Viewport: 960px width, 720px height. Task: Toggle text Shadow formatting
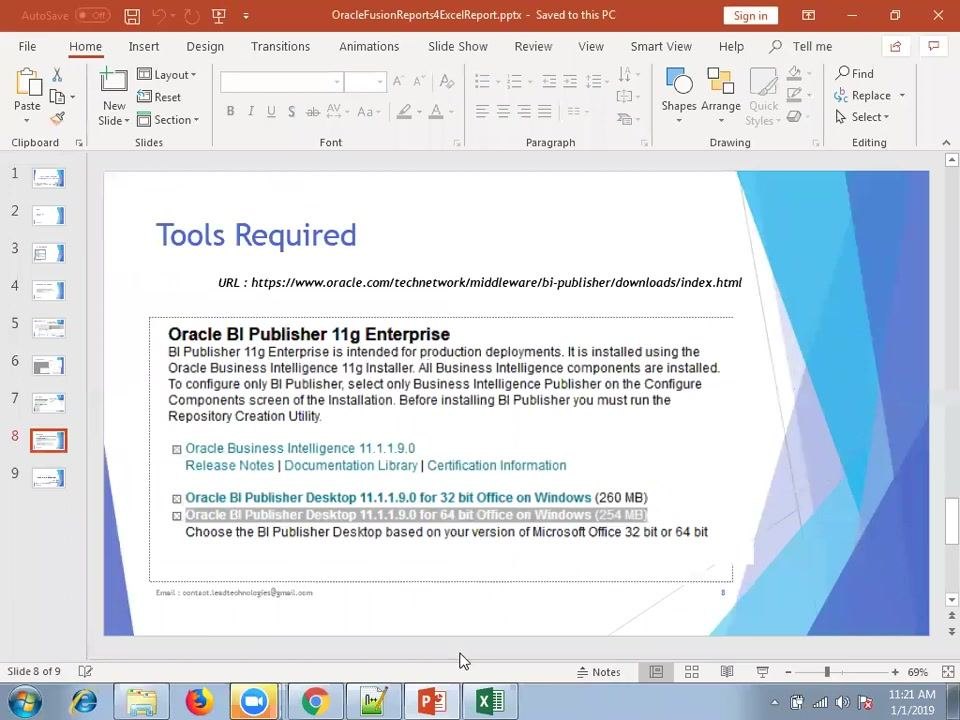291,111
